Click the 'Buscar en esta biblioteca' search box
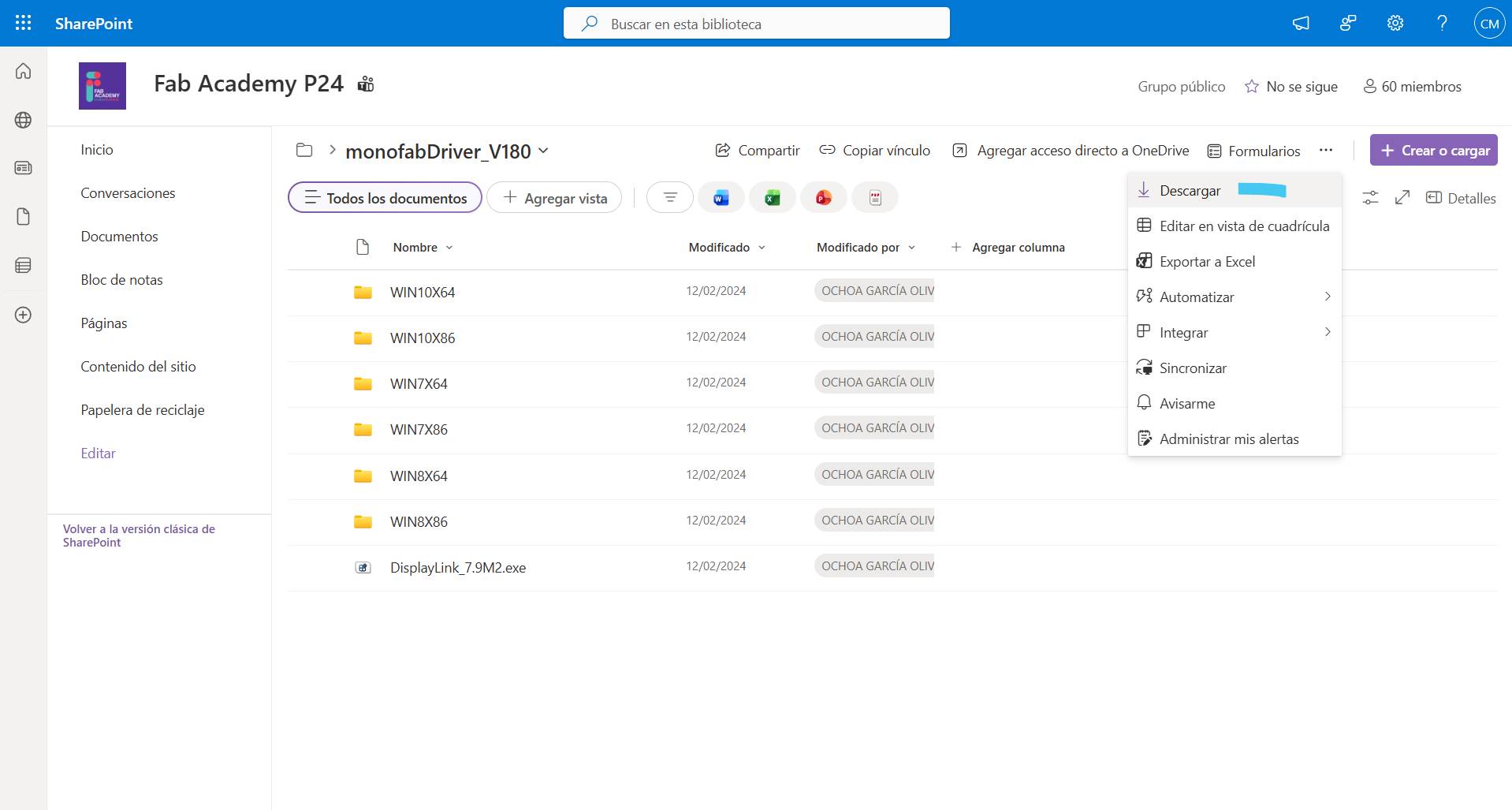Viewport: 1512px width, 810px height. click(755, 23)
